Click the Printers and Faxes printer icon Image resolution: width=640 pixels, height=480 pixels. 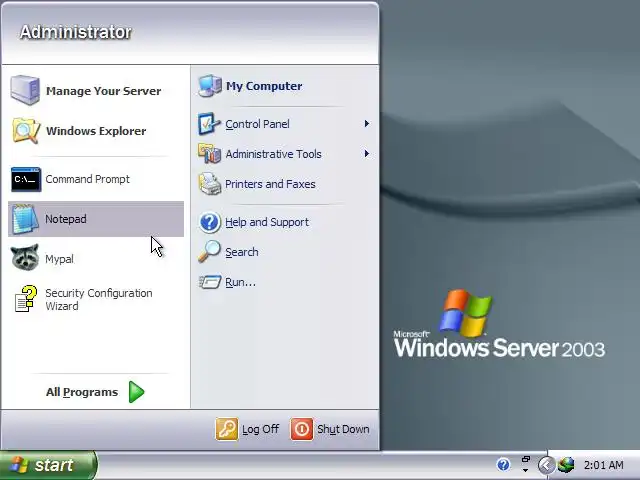(x=209, y=184)
